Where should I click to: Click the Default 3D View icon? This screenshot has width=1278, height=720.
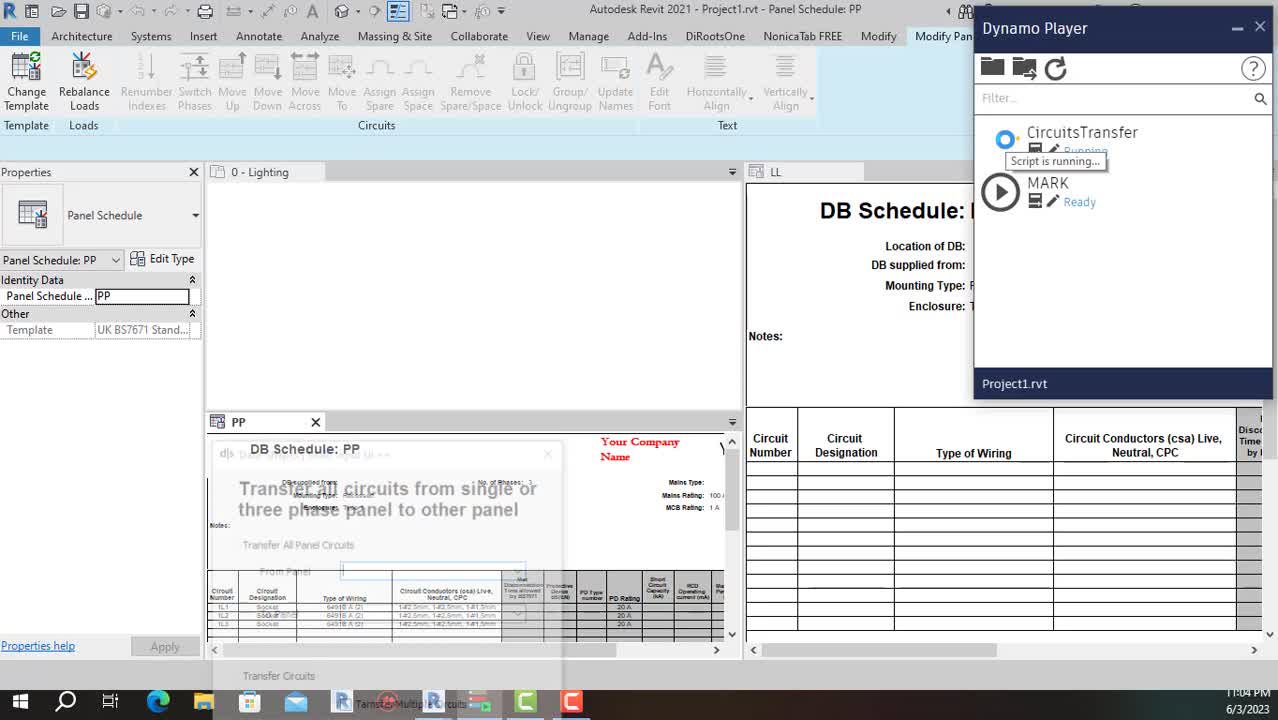tap(342, 12)
